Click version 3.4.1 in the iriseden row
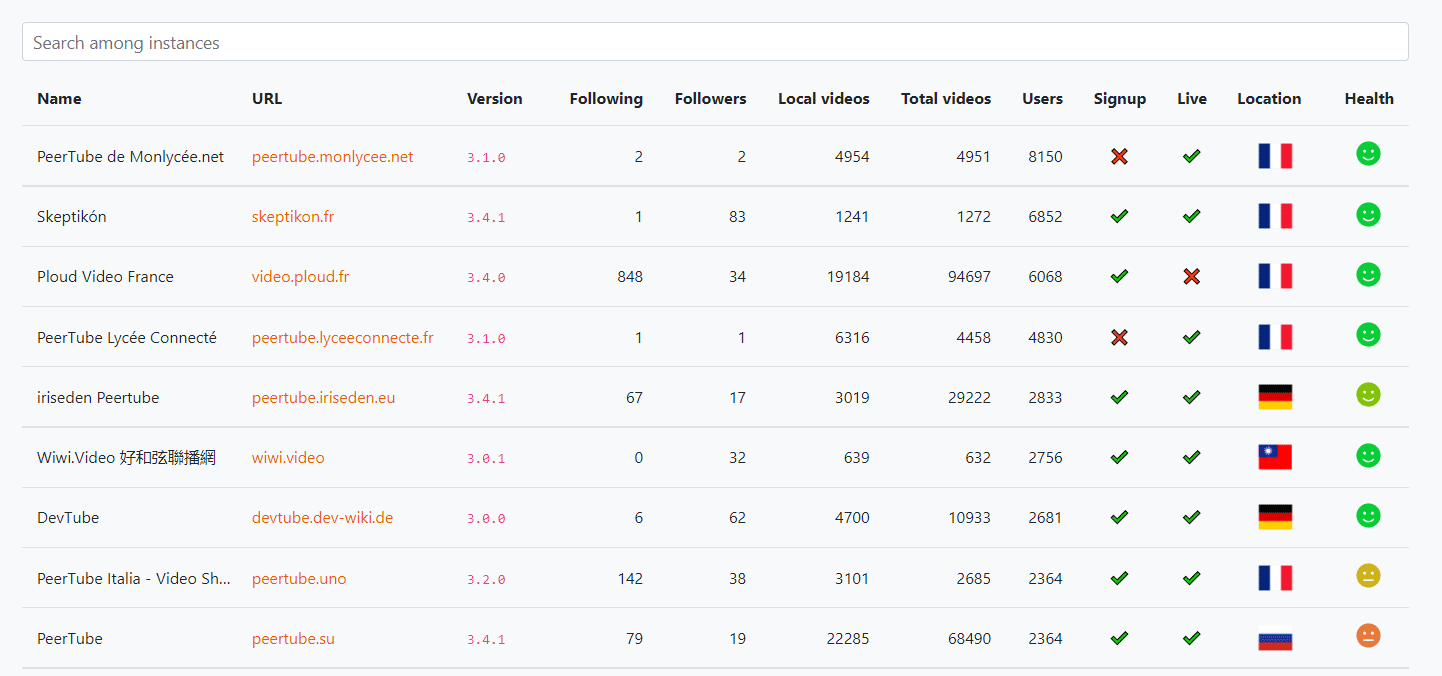The image size is (1442, 676). click(486, 398)
